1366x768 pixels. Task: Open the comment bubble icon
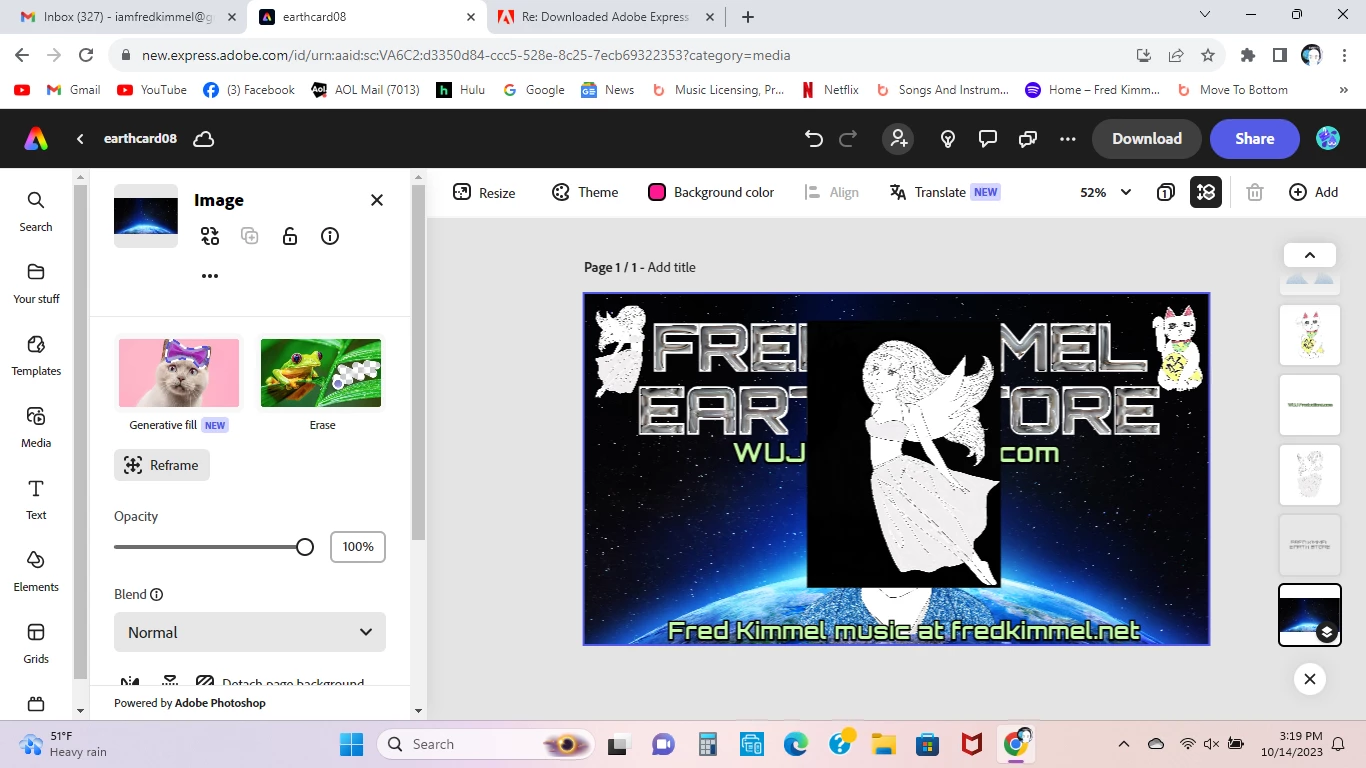(988, 139)
